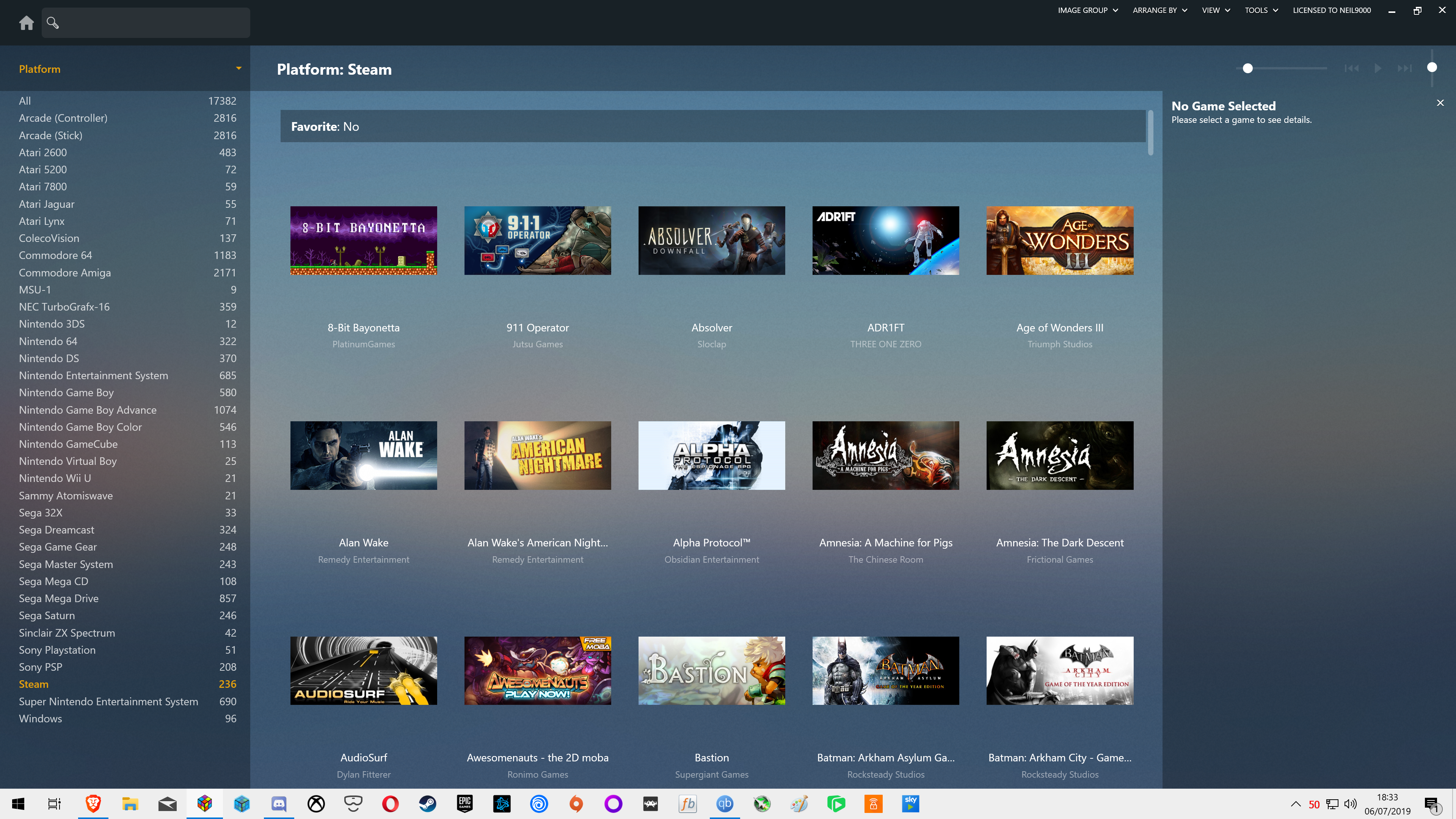Select the Alan Wake cover image

pyautogui.click(x=364, y=455)
